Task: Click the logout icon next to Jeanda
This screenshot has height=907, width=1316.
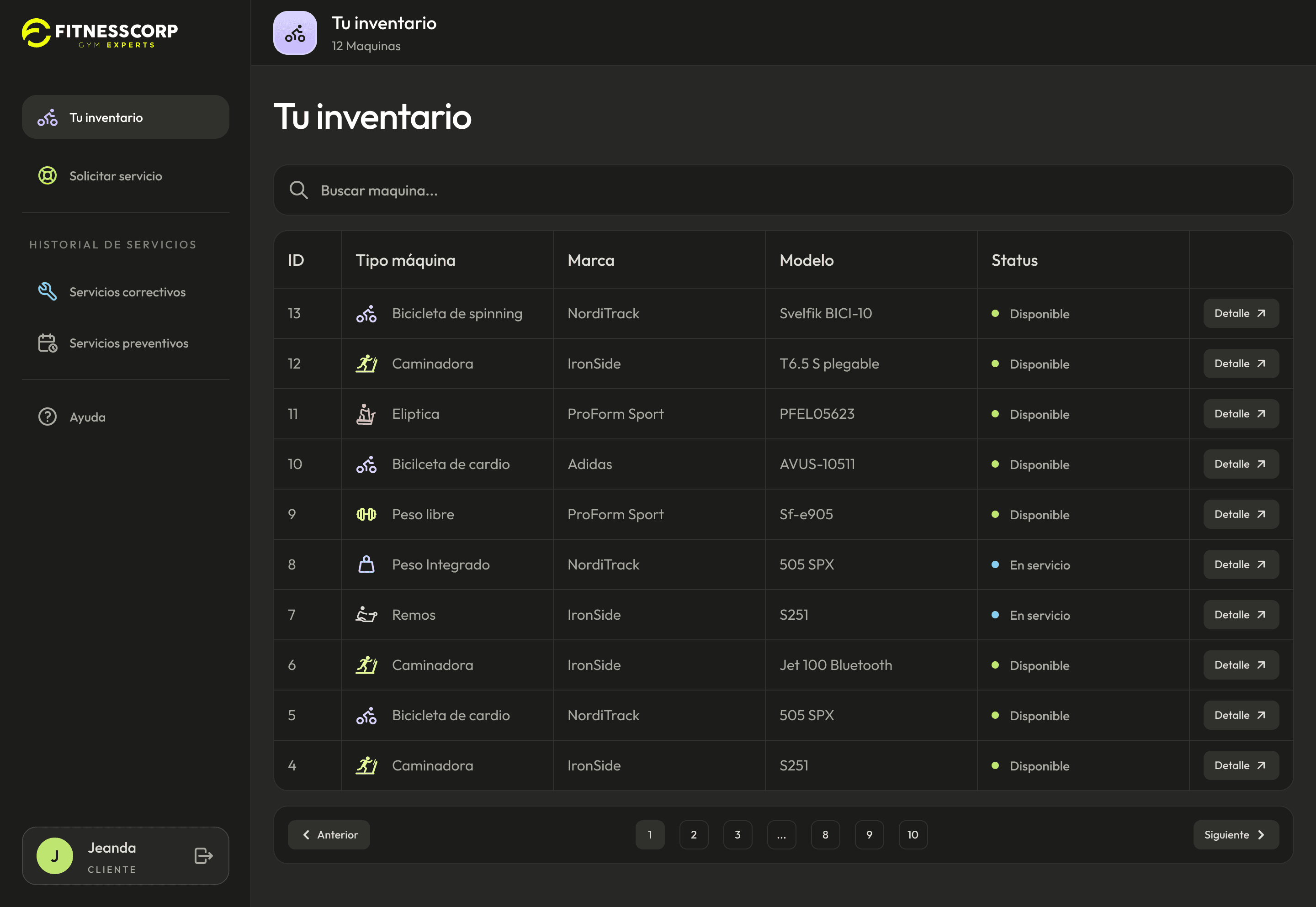Action: (203, 856)
